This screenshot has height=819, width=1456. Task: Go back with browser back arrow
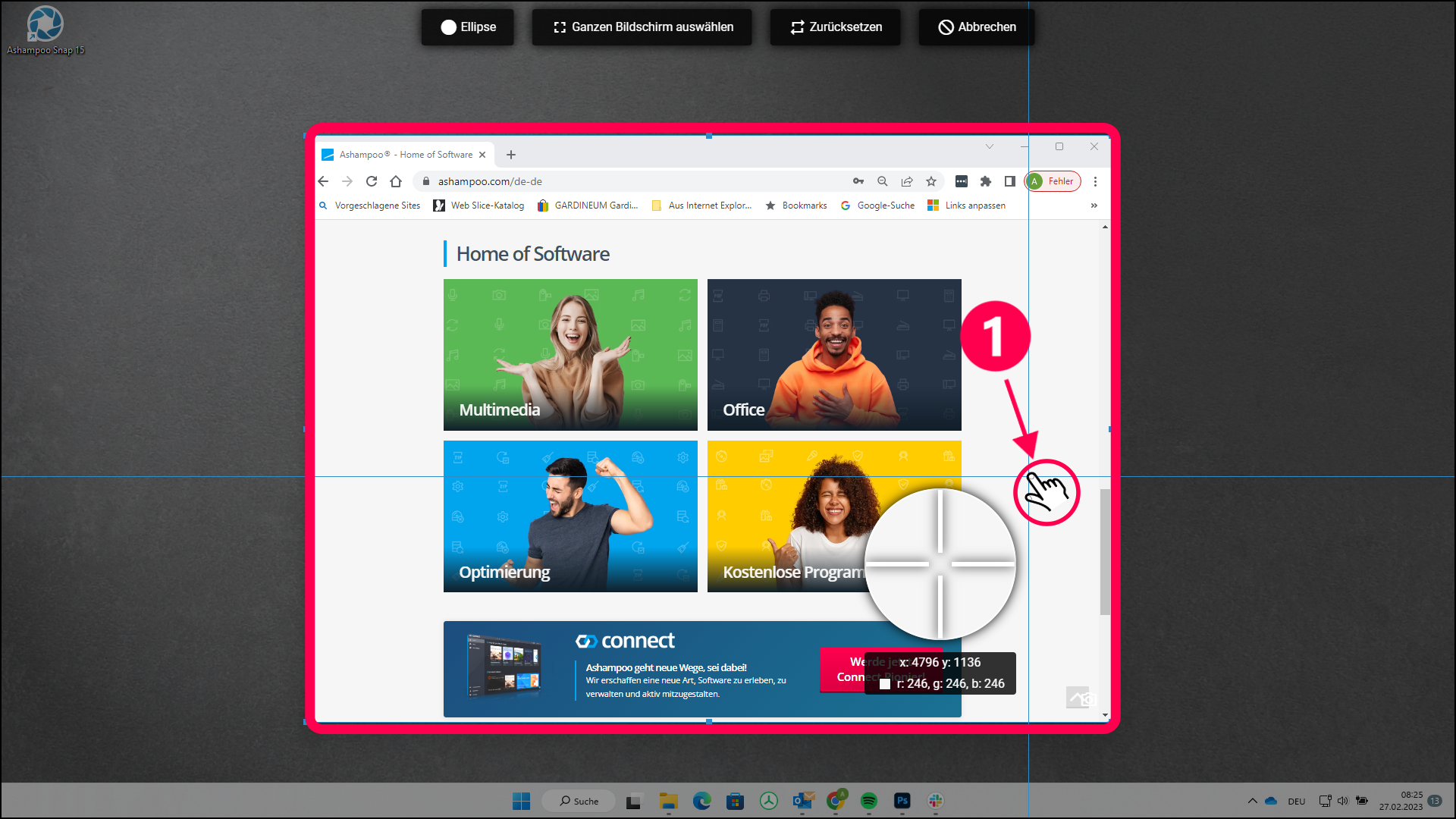point(323,181)
